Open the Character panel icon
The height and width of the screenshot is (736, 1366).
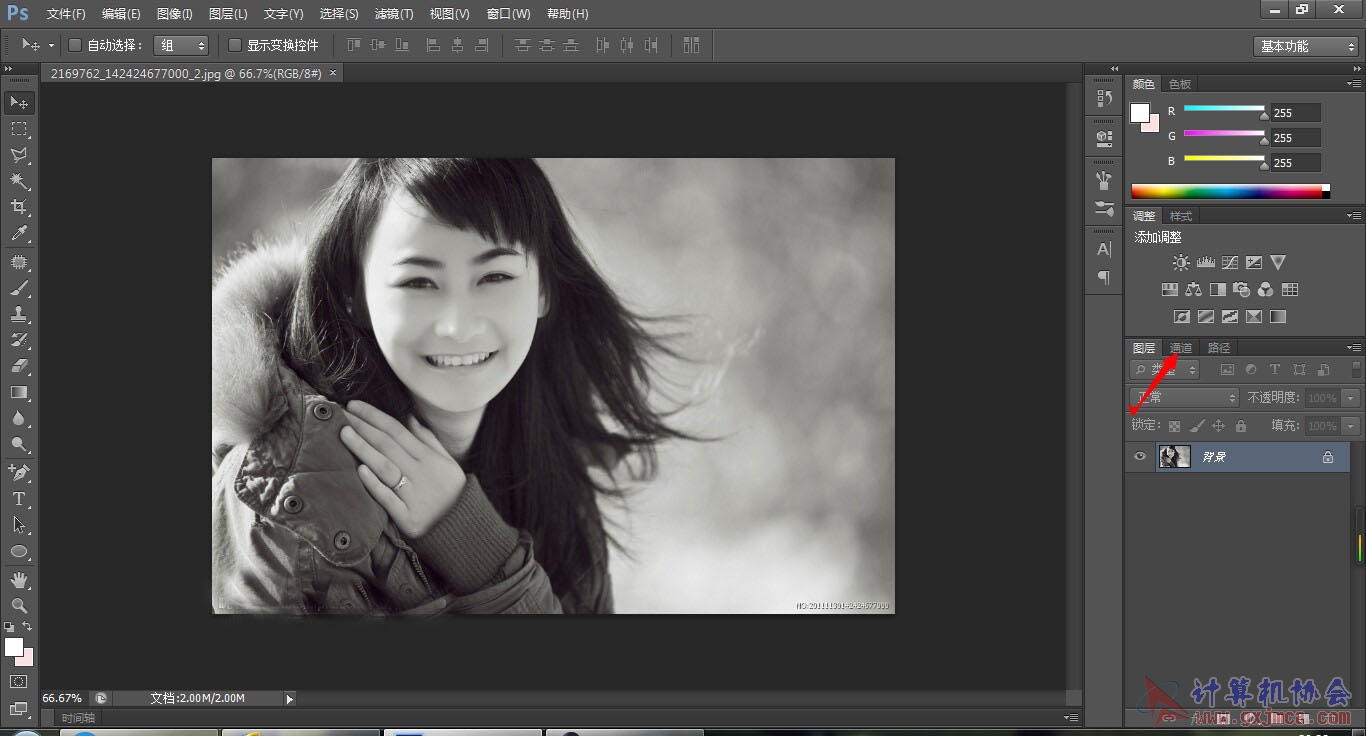pyautogui.click(x=1104, y=249)
